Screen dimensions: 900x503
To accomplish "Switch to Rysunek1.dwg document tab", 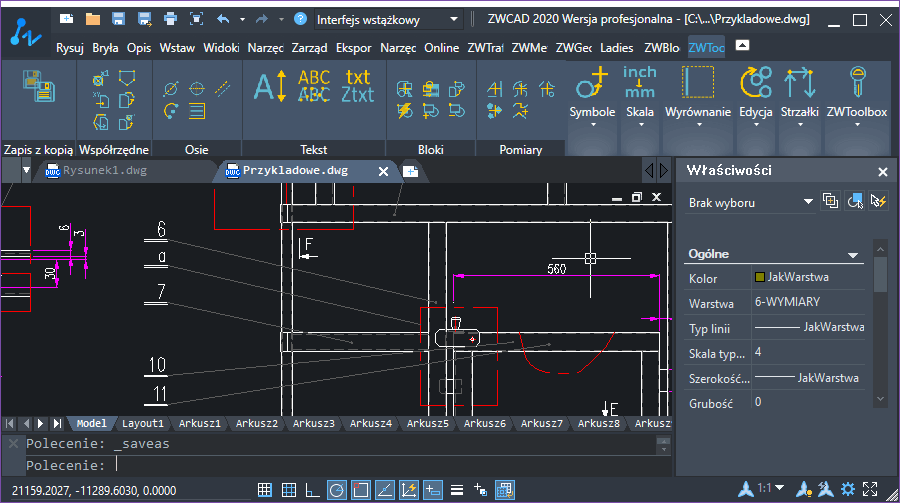I will [x=104, y=171].
